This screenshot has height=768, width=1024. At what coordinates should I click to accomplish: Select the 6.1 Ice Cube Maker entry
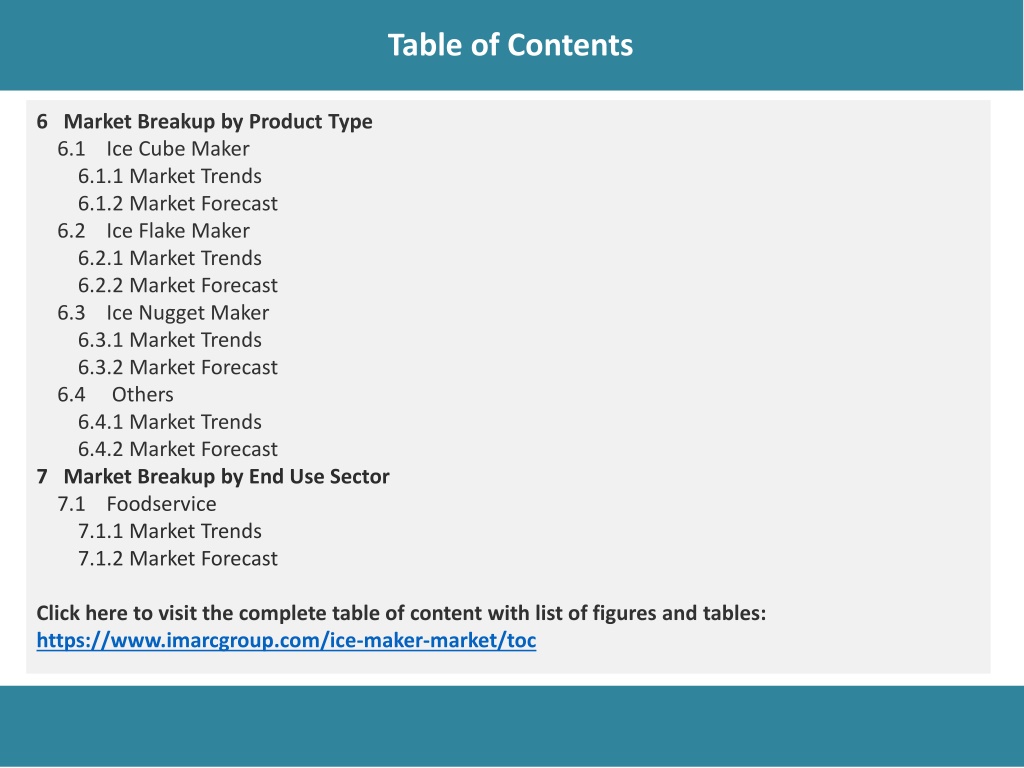point(153,149)
